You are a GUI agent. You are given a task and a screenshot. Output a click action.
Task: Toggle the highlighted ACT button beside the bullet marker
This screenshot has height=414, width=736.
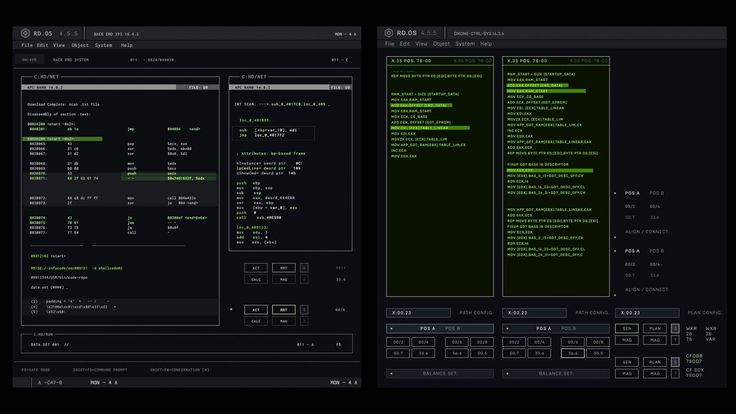click(254, 310)
